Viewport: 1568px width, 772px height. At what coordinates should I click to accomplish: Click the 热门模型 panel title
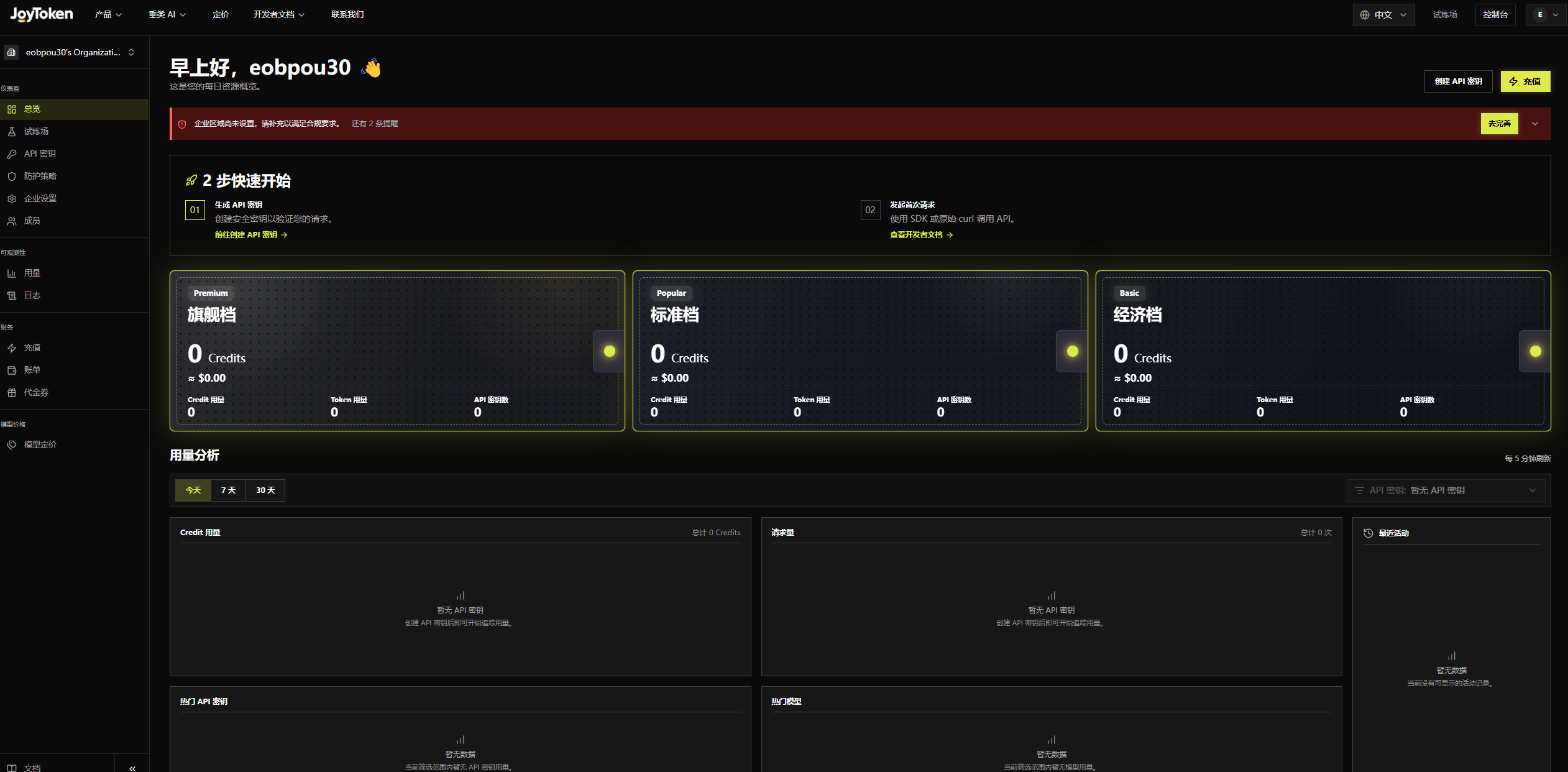(x=786, y=702)
